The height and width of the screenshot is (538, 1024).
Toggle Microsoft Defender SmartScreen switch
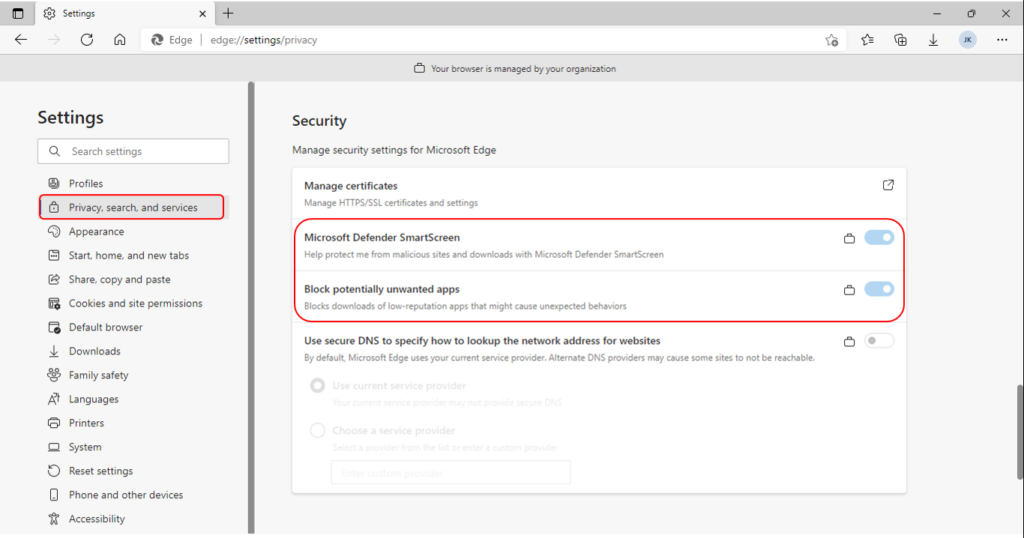pos(879,238)
